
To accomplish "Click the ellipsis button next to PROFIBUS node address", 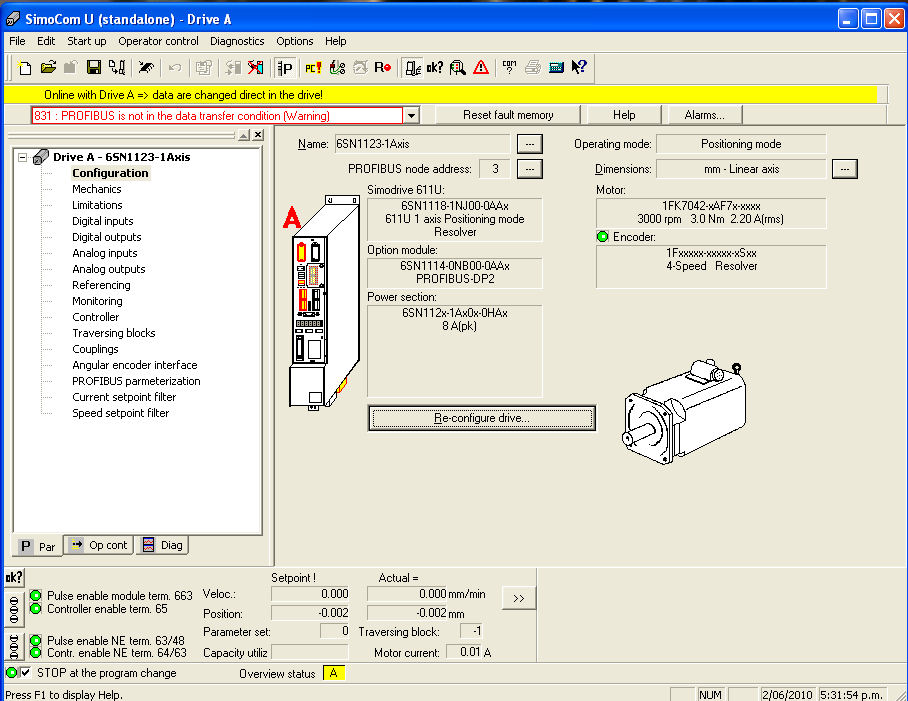I will [x=529, y=169].
